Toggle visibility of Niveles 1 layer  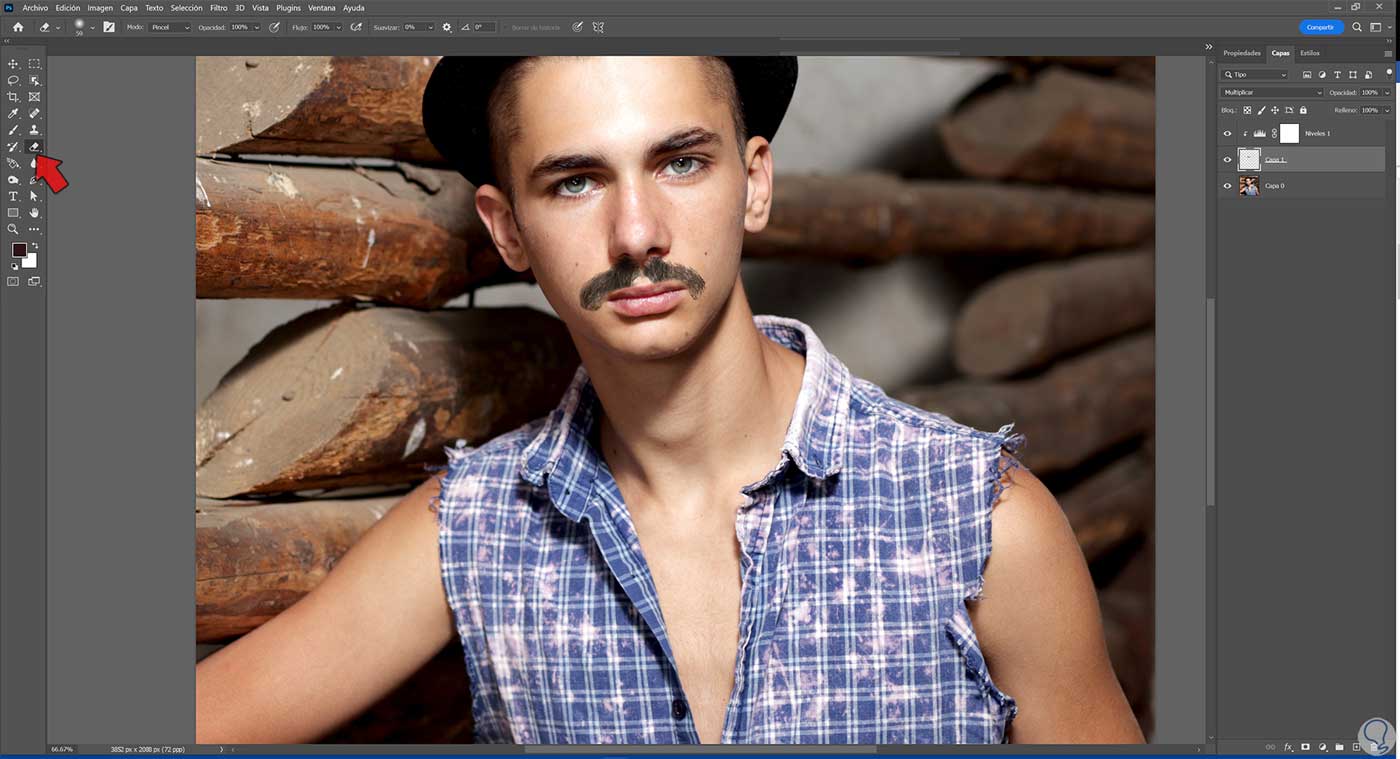tap(1227, 133)
